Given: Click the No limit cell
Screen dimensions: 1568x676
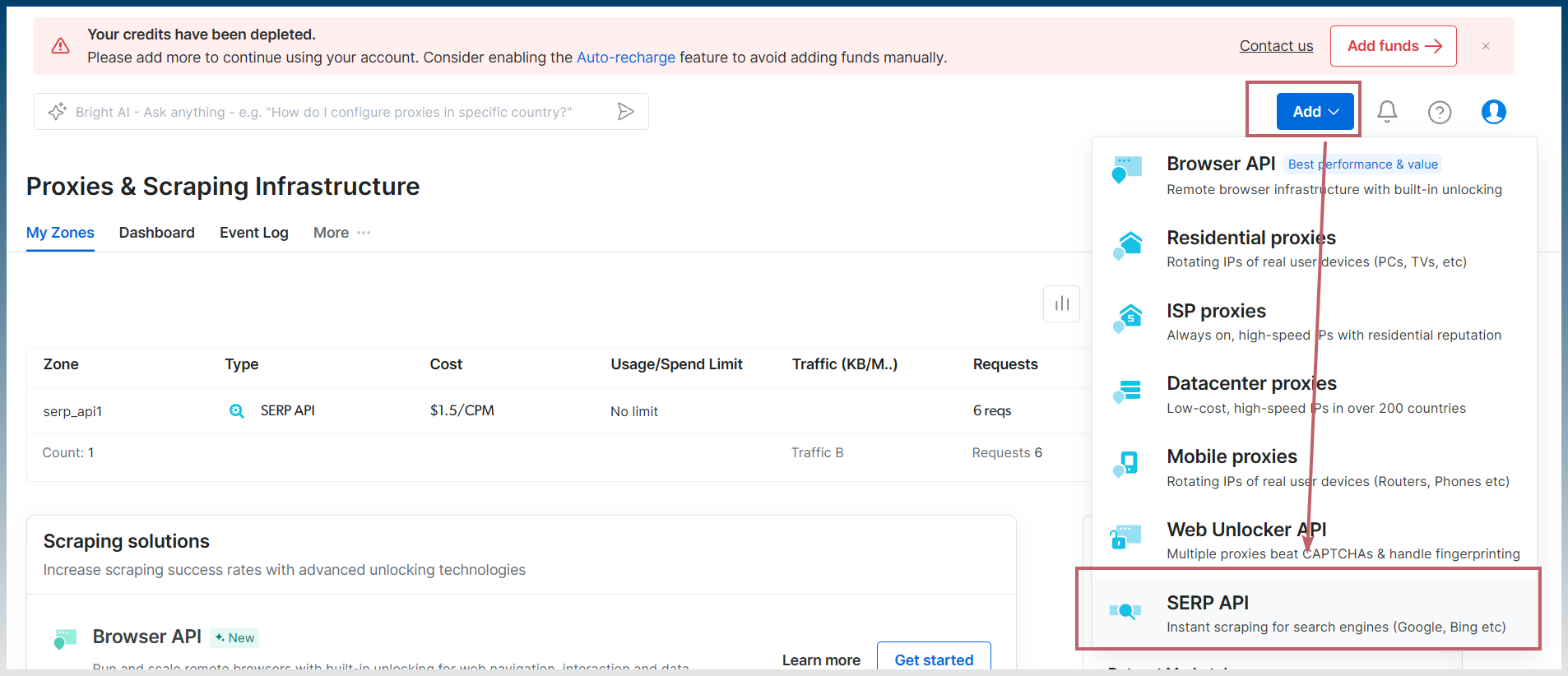Looking at the screenshot, I should pos(634,411).
